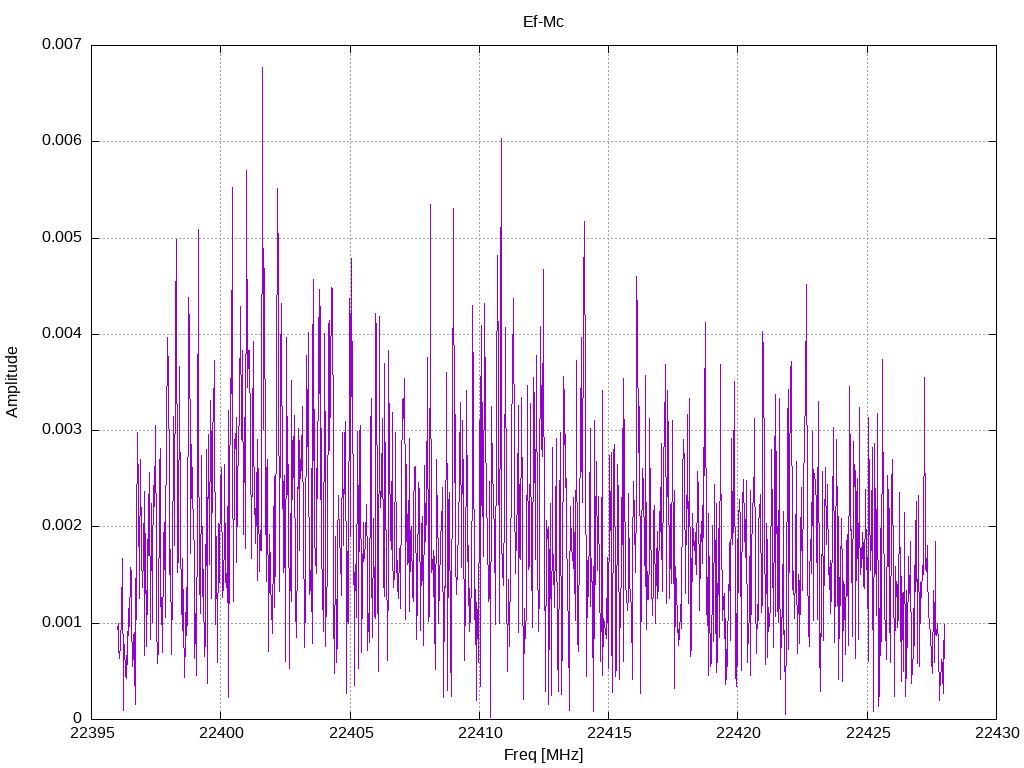Click the plot title "Ef-Mc"
This screenshot has height=768, width=1024.
click(543, 22)
